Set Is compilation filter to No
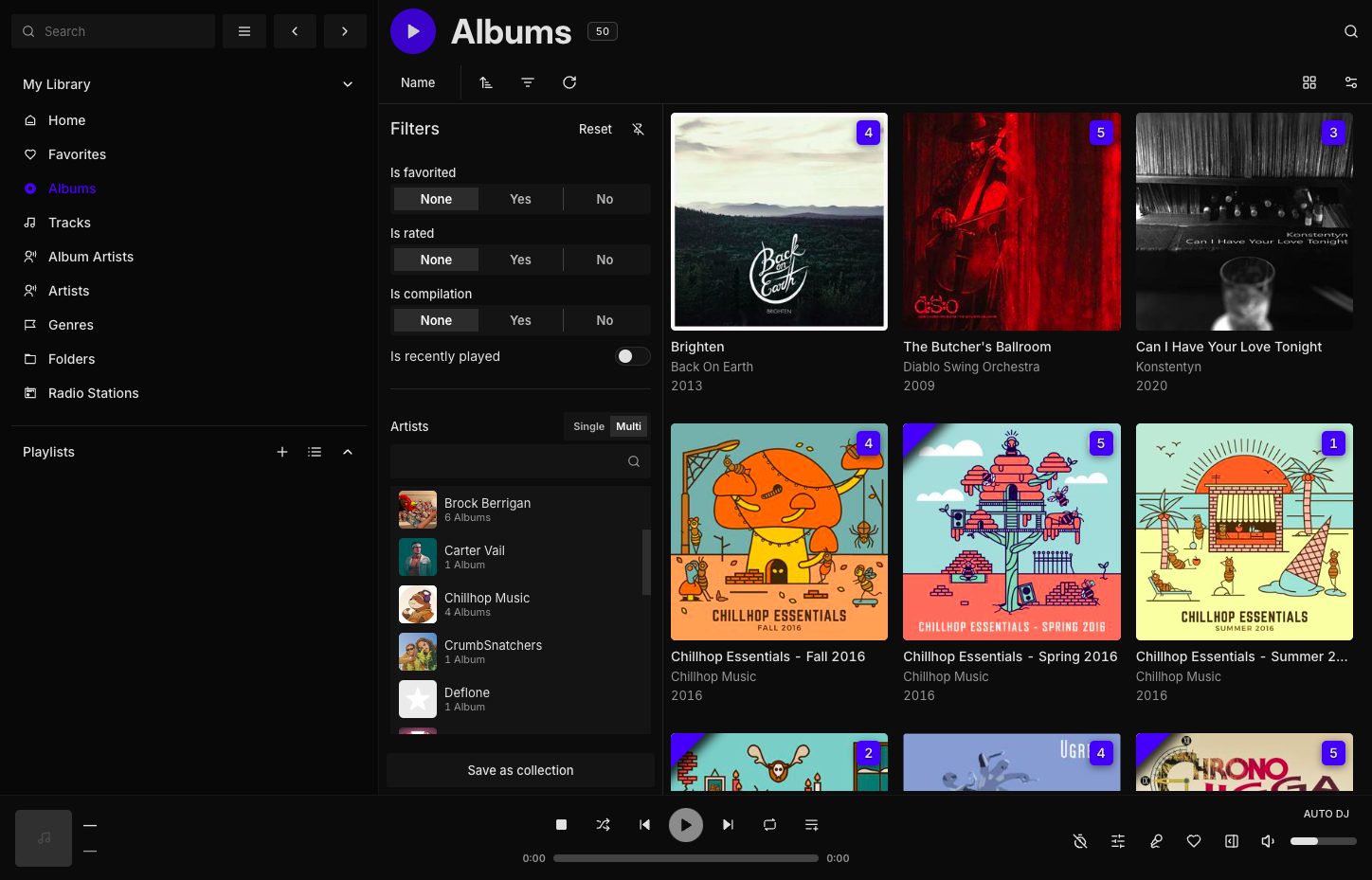This screenshot has width=1372, height=880. click(605, 320)
